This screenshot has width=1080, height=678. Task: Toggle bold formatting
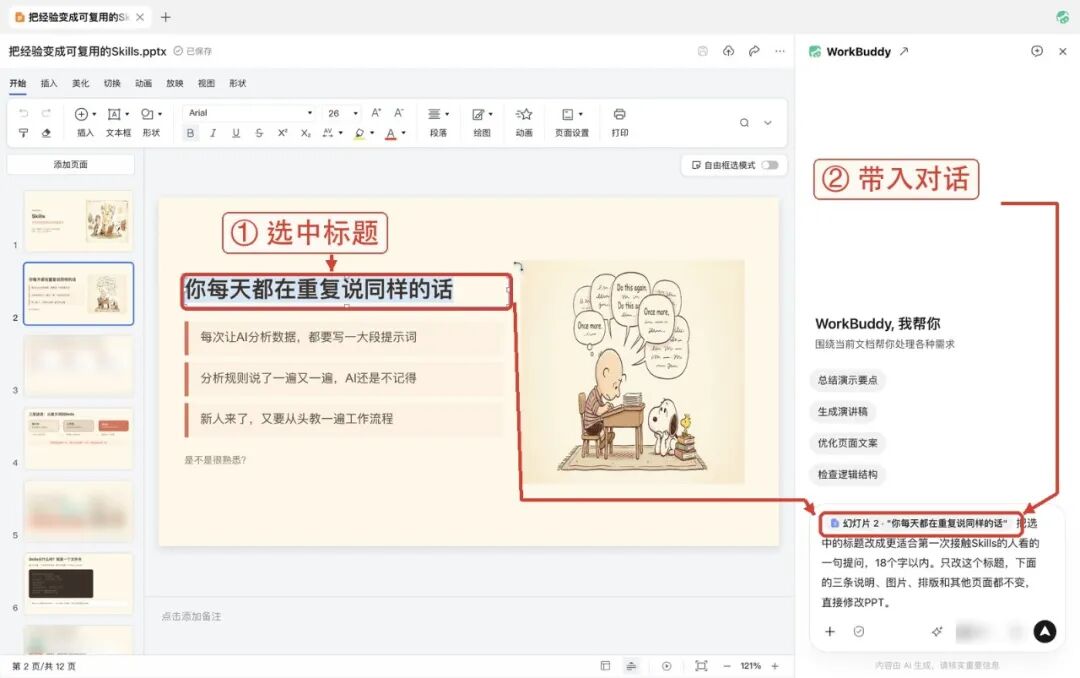(190, 133)
